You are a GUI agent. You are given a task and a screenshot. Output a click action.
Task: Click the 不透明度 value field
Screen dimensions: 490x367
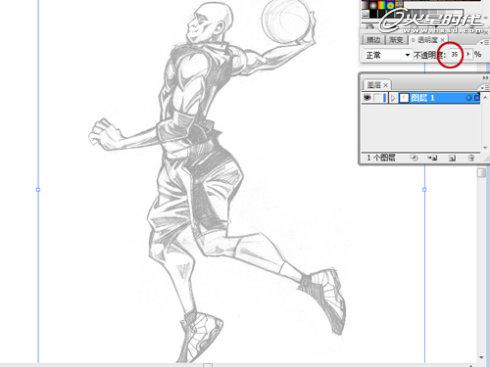[x=455, y=54]
